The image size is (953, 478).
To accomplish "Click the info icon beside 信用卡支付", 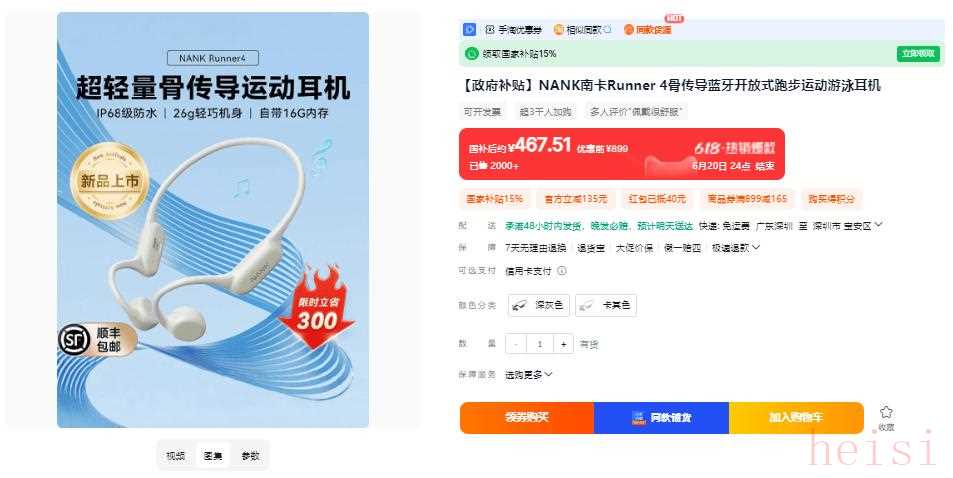I will click(x=562, y=271).
